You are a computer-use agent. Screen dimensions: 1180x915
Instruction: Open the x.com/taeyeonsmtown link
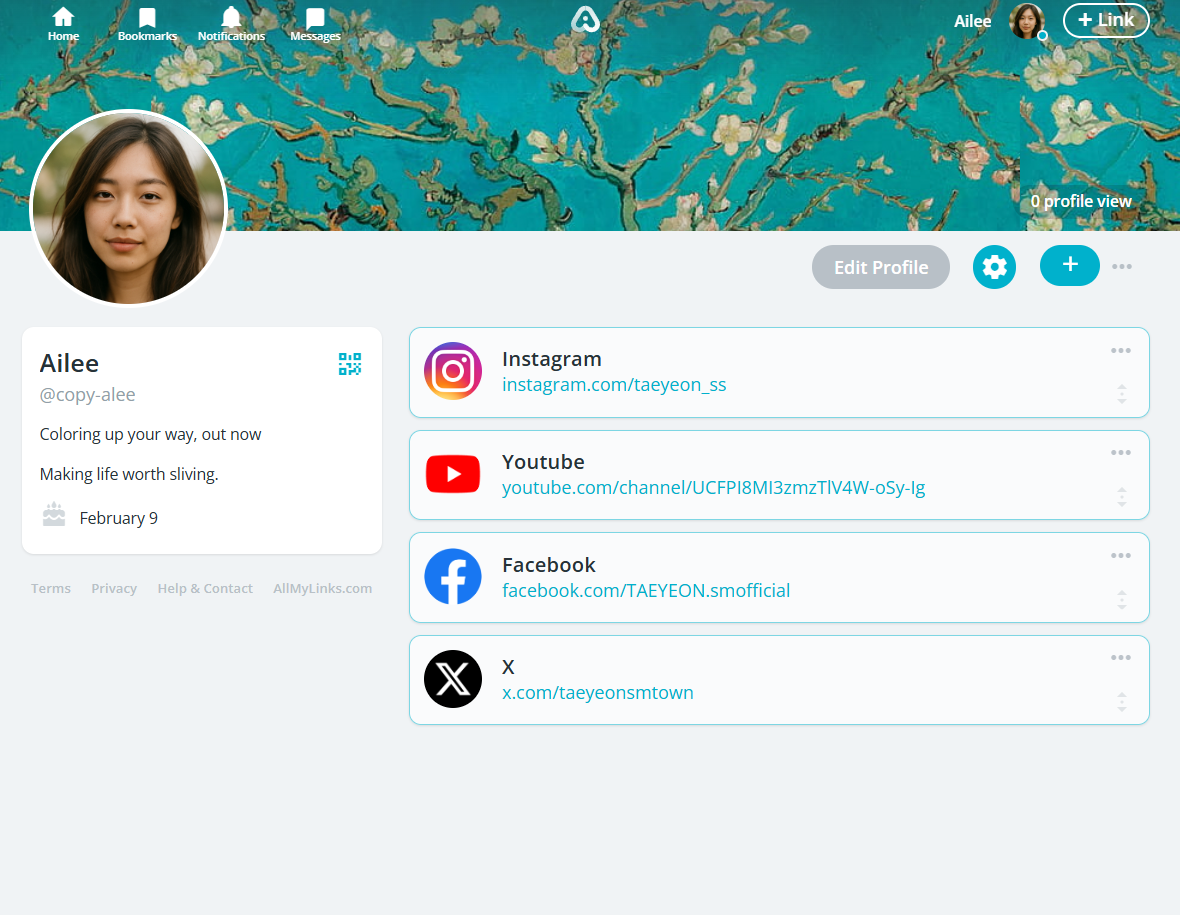(x=598, y=692)
